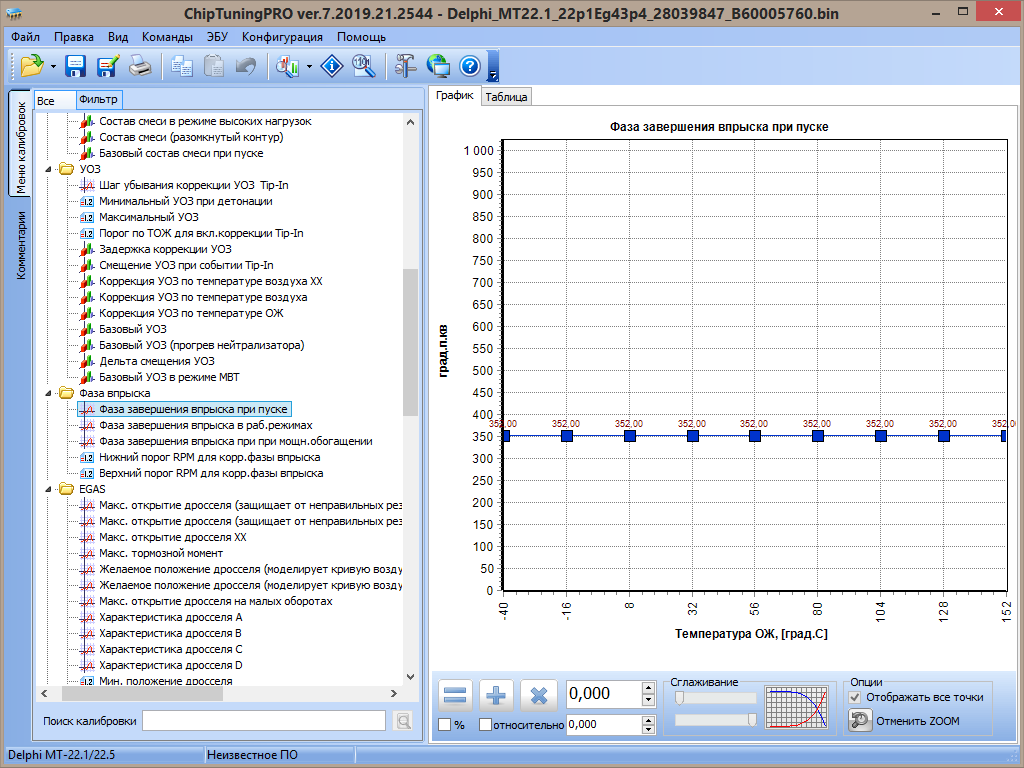The width and height of the screenshot is (1024, 768).
Task: Click the blue diamond info icon
Action: (x=332, y=67)
